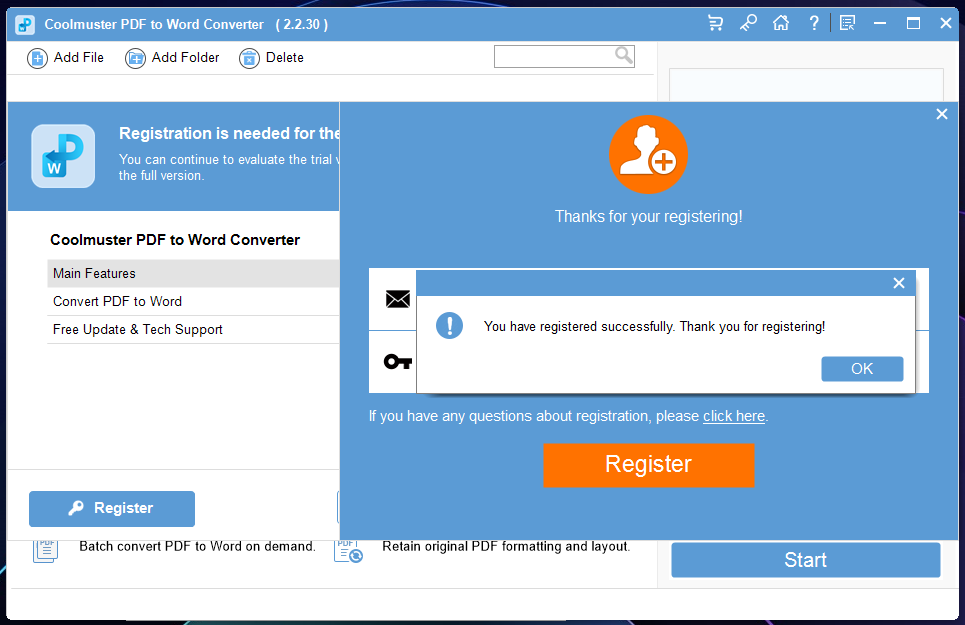Click the shopping cart purchase icon
This screenshot has width=965, height=625.
click(715, 23)
